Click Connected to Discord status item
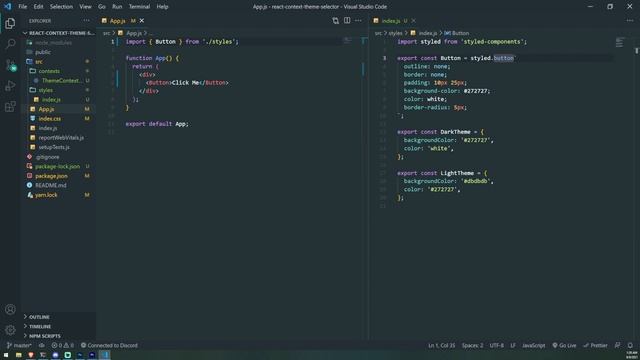The height and width of the screenshot is (360, 640). coord(109,345)
